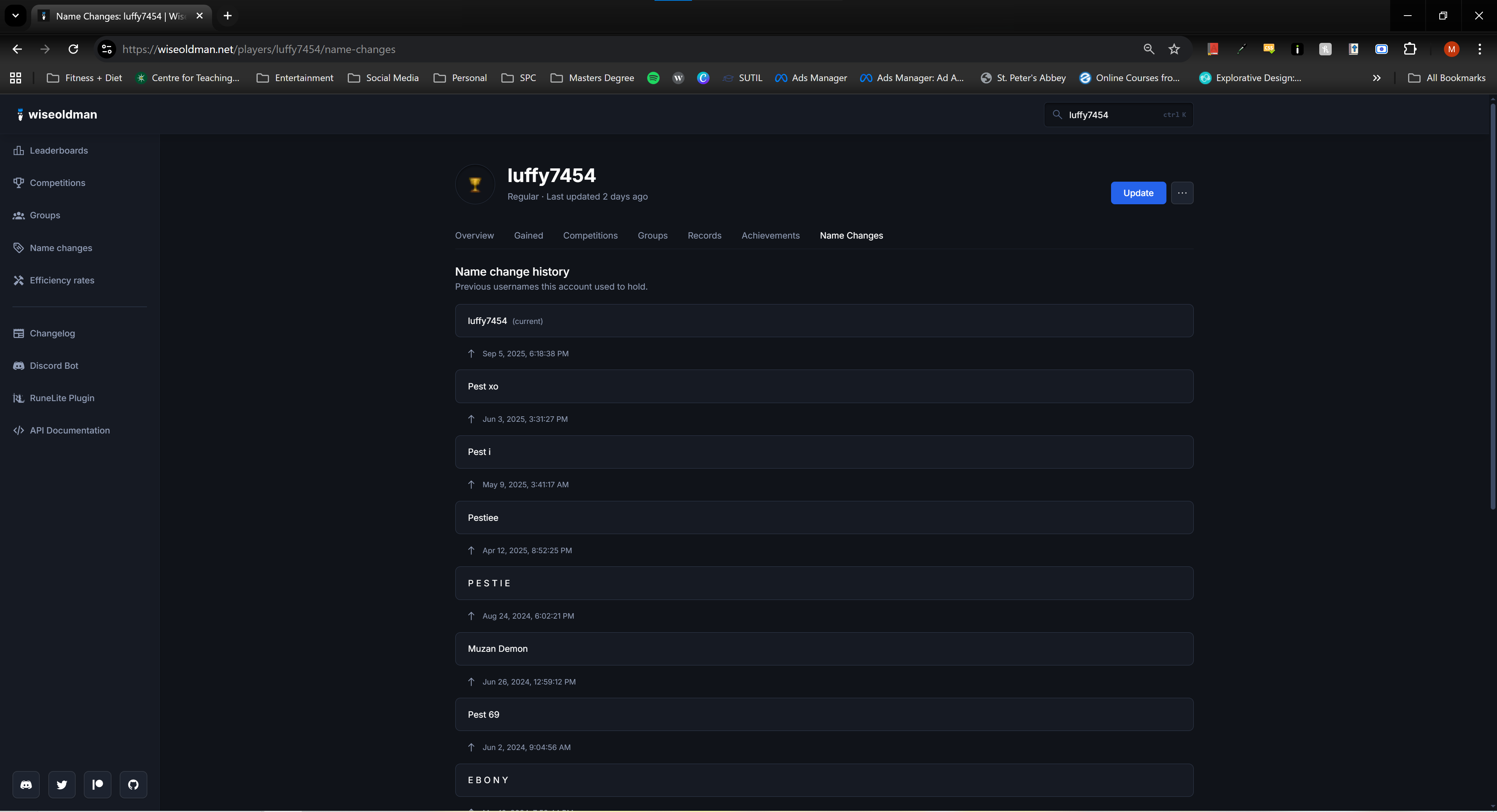
Task: Switch to the Records tab
Action: tap(704, 235)
